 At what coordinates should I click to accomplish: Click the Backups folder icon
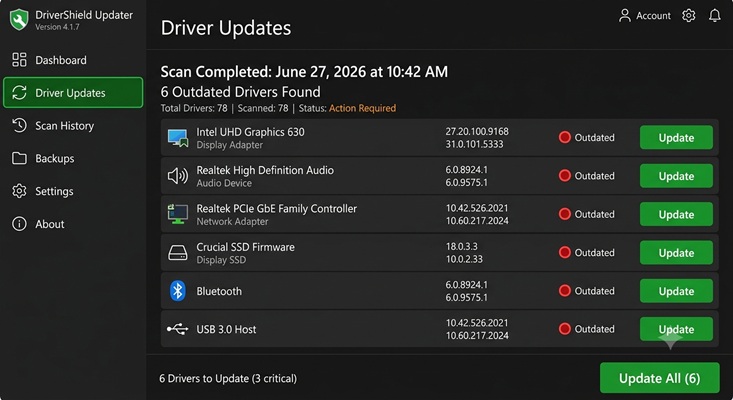point(19,158)
